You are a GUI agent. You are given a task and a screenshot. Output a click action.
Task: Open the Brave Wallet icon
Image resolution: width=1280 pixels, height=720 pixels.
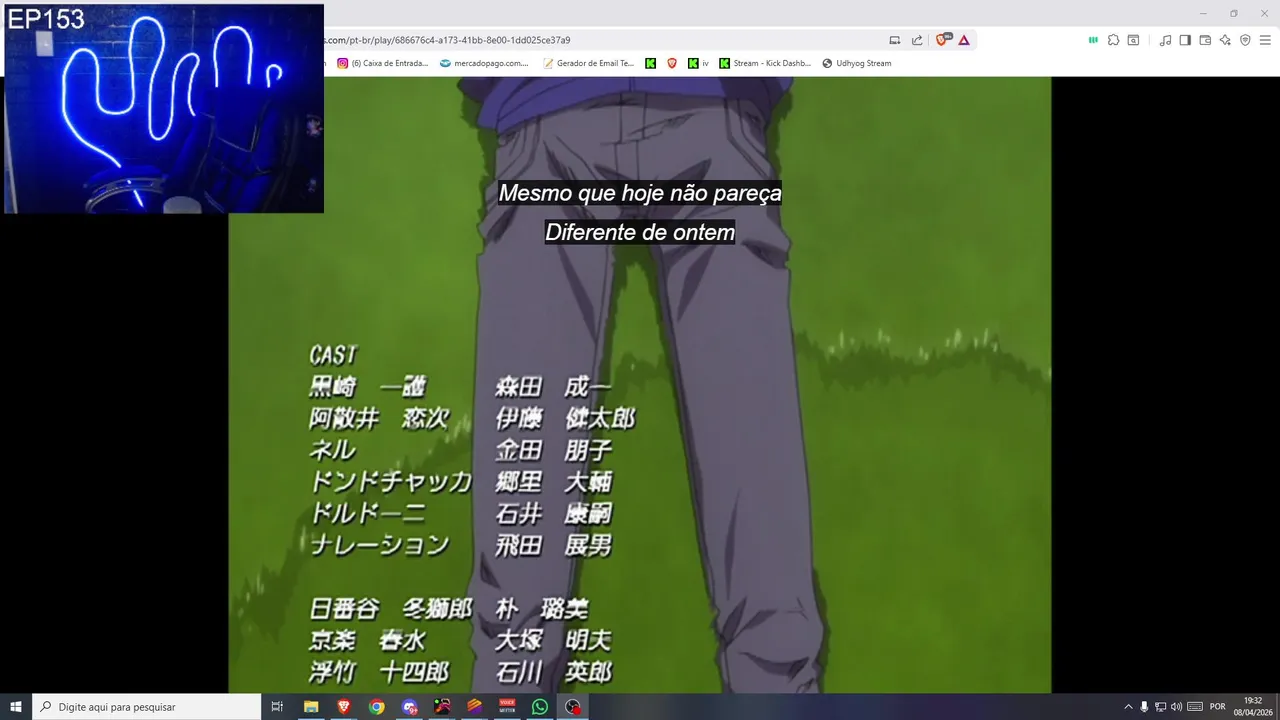1205,40
